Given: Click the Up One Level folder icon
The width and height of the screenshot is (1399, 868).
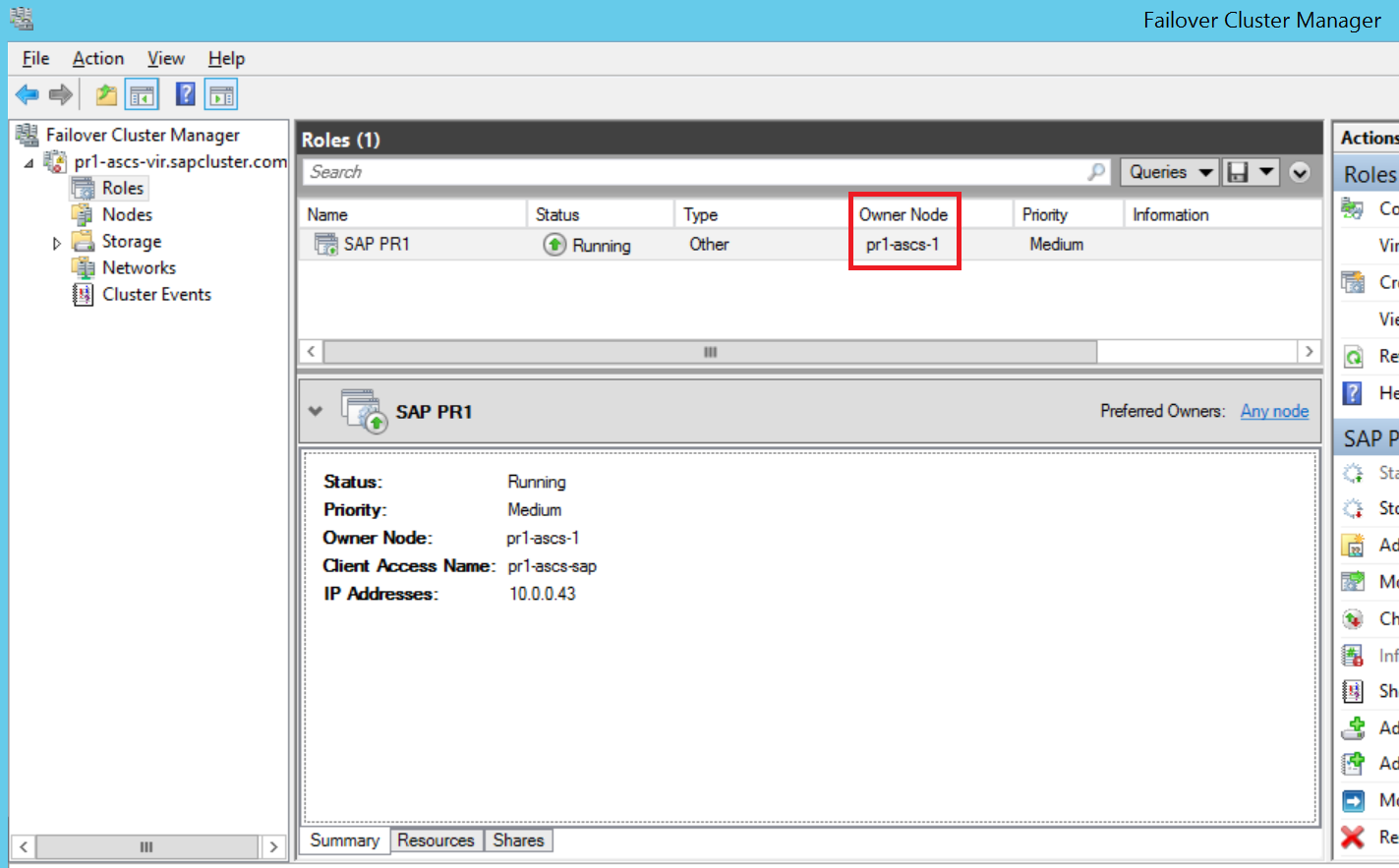Looking at the screenshot, I should click(106, 94).
